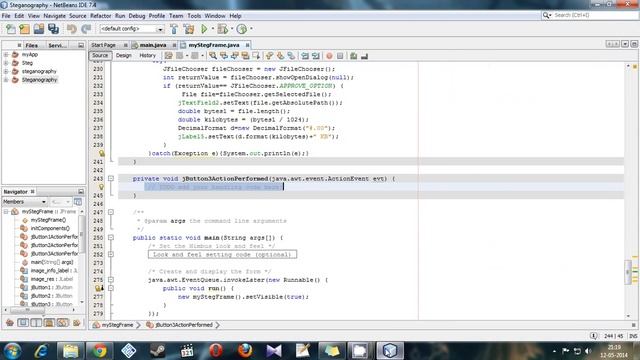Click the New Project toolbar icon

24,29
